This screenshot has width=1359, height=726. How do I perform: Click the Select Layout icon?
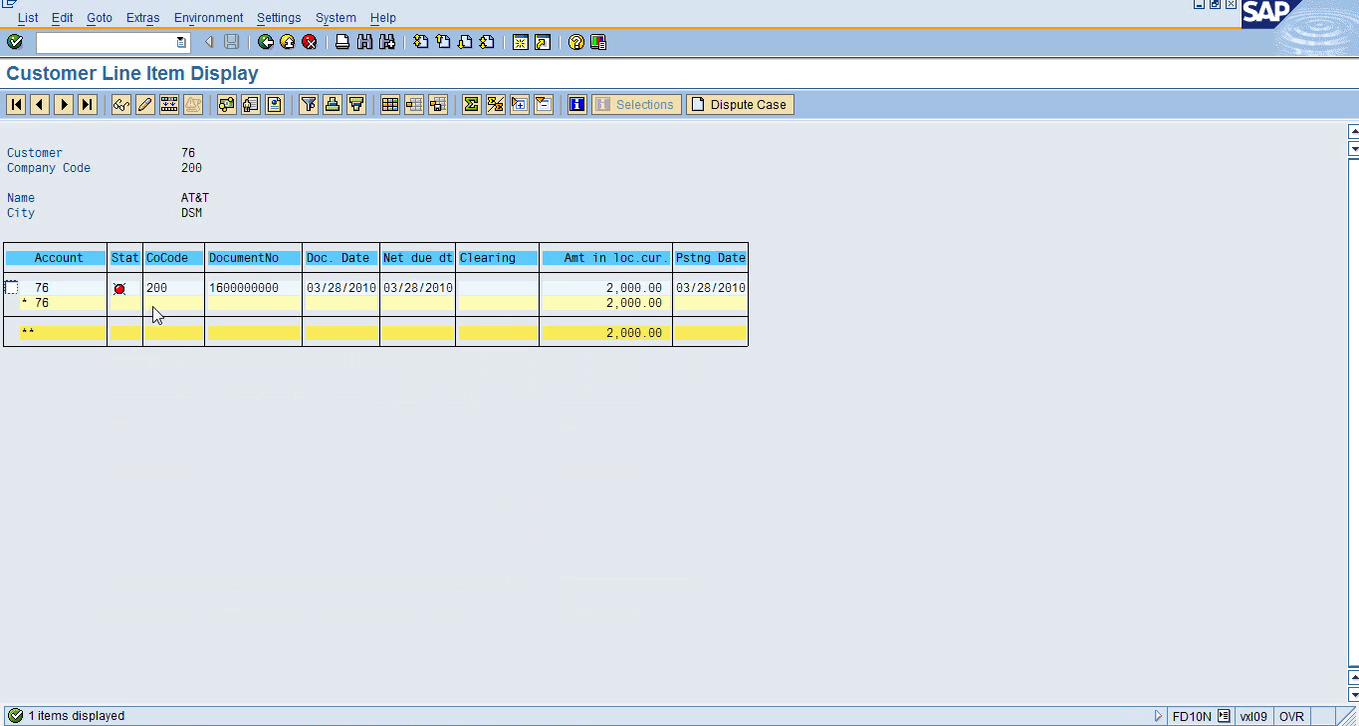[414, 104]
